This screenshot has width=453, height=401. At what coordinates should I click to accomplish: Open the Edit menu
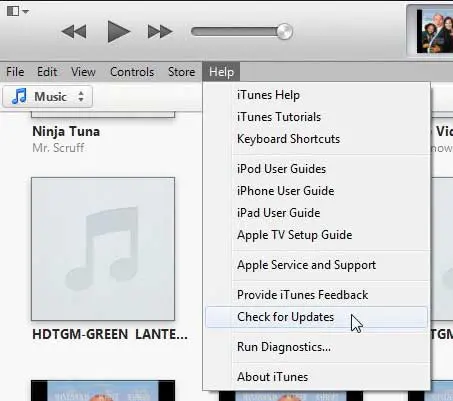[47, 72]
